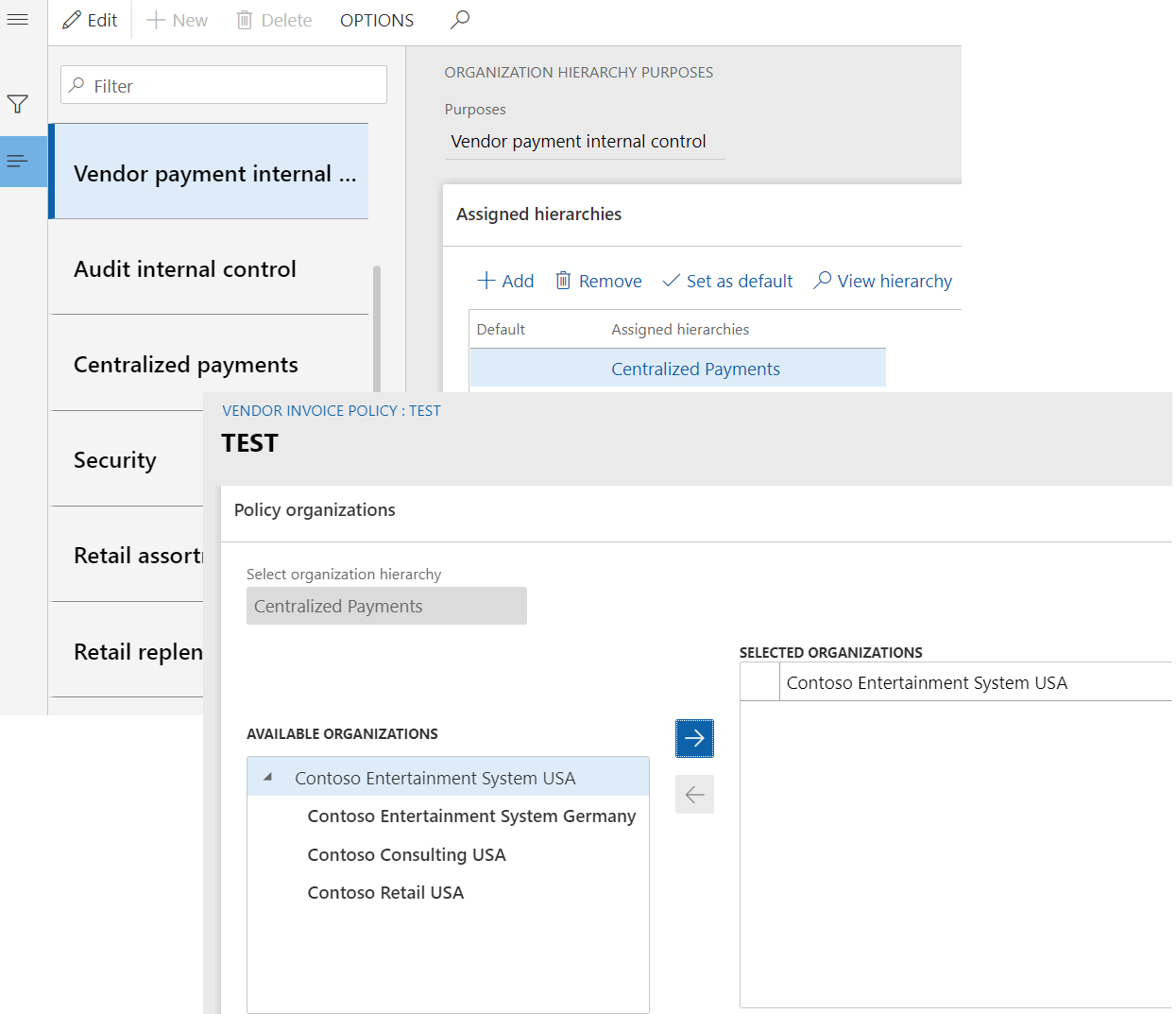
Task: Select Audit internal control purpose
Action: (x=185, y=269)
